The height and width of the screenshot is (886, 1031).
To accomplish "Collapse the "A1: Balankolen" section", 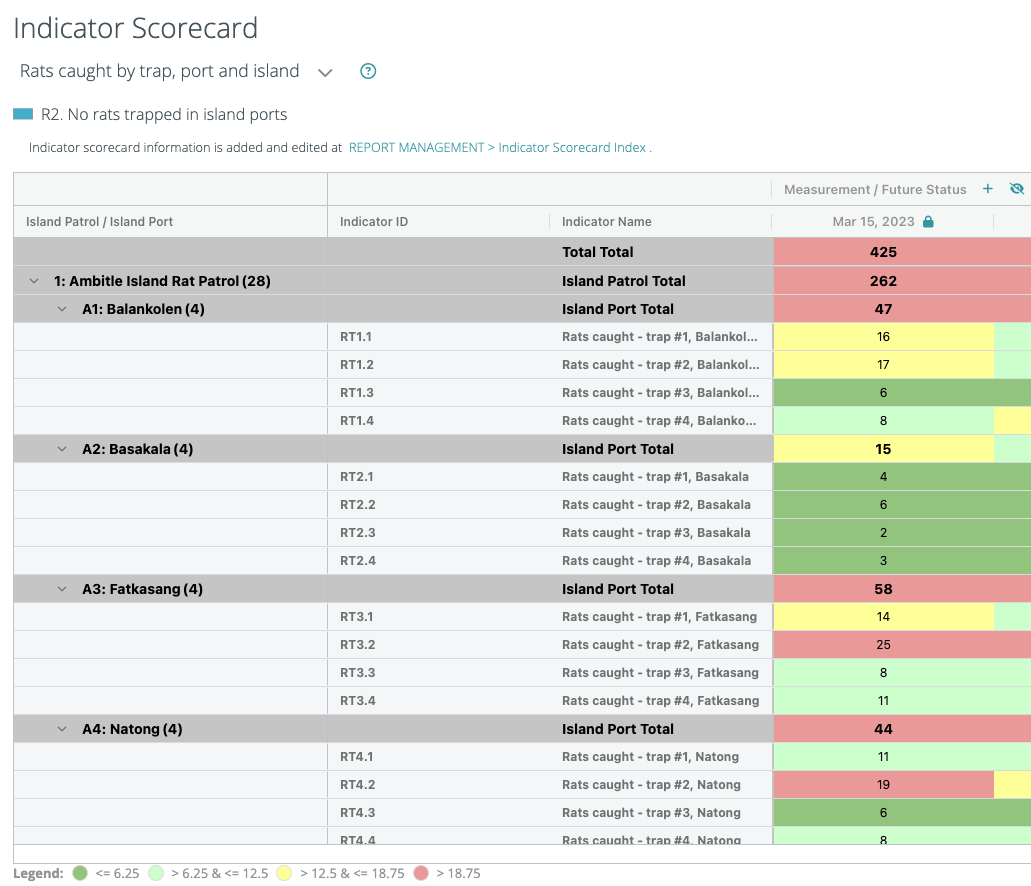I will pos(60,308).
